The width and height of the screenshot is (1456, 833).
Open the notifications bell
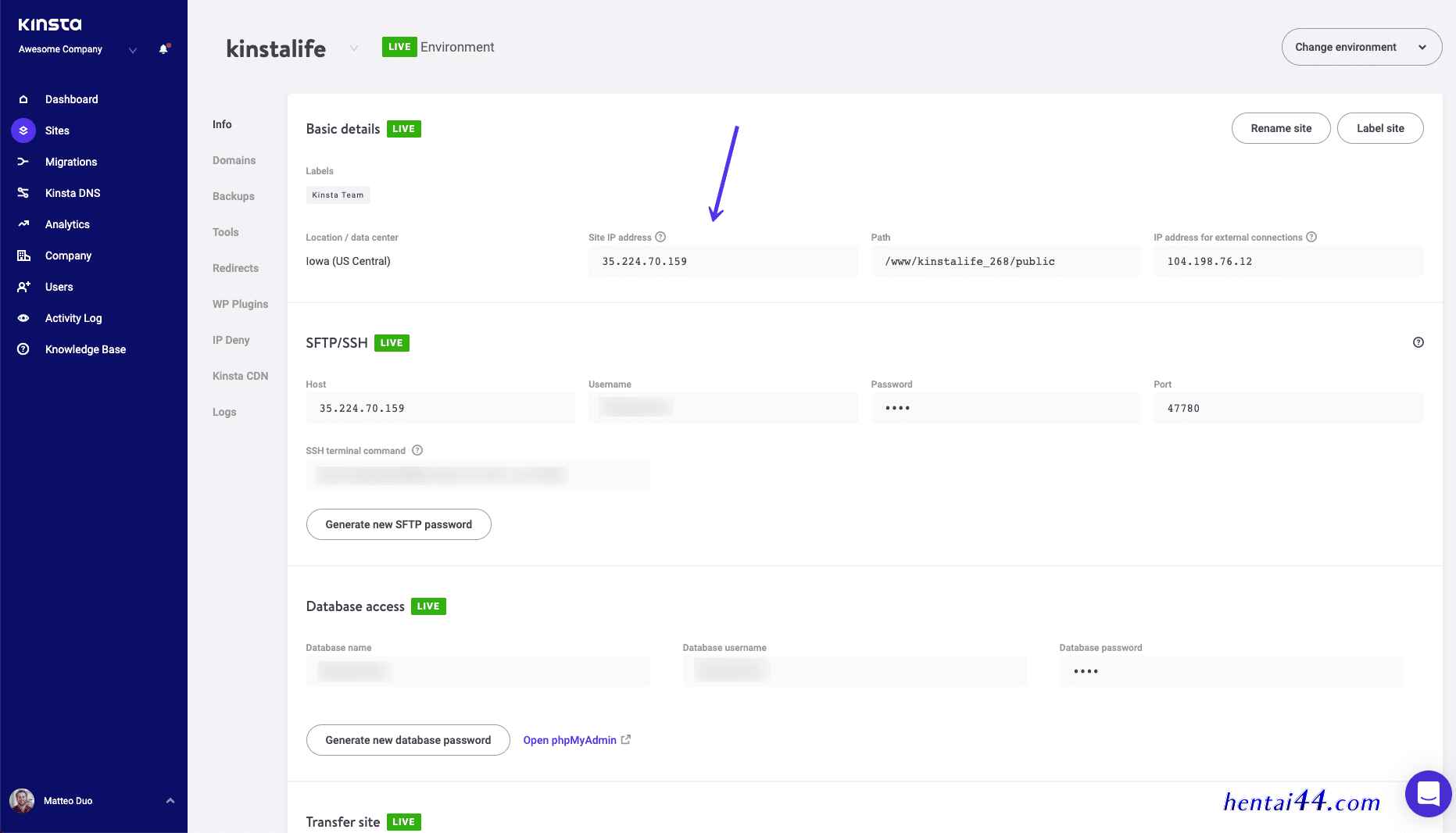(163, 49)
